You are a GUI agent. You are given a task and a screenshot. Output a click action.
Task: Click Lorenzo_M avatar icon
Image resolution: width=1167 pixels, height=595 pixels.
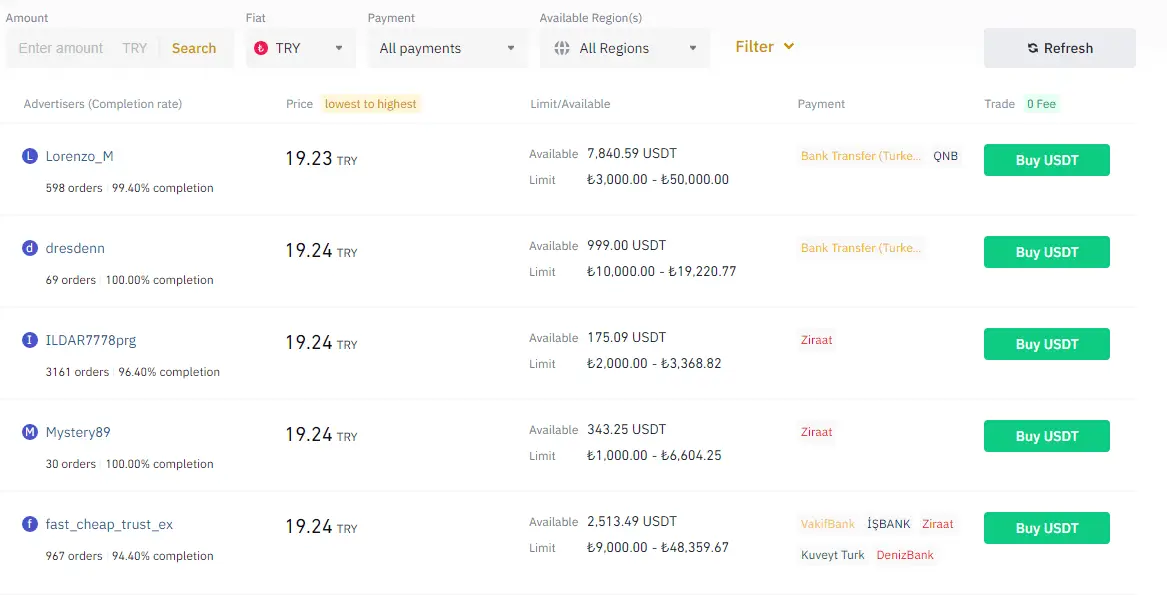(30, 156)
